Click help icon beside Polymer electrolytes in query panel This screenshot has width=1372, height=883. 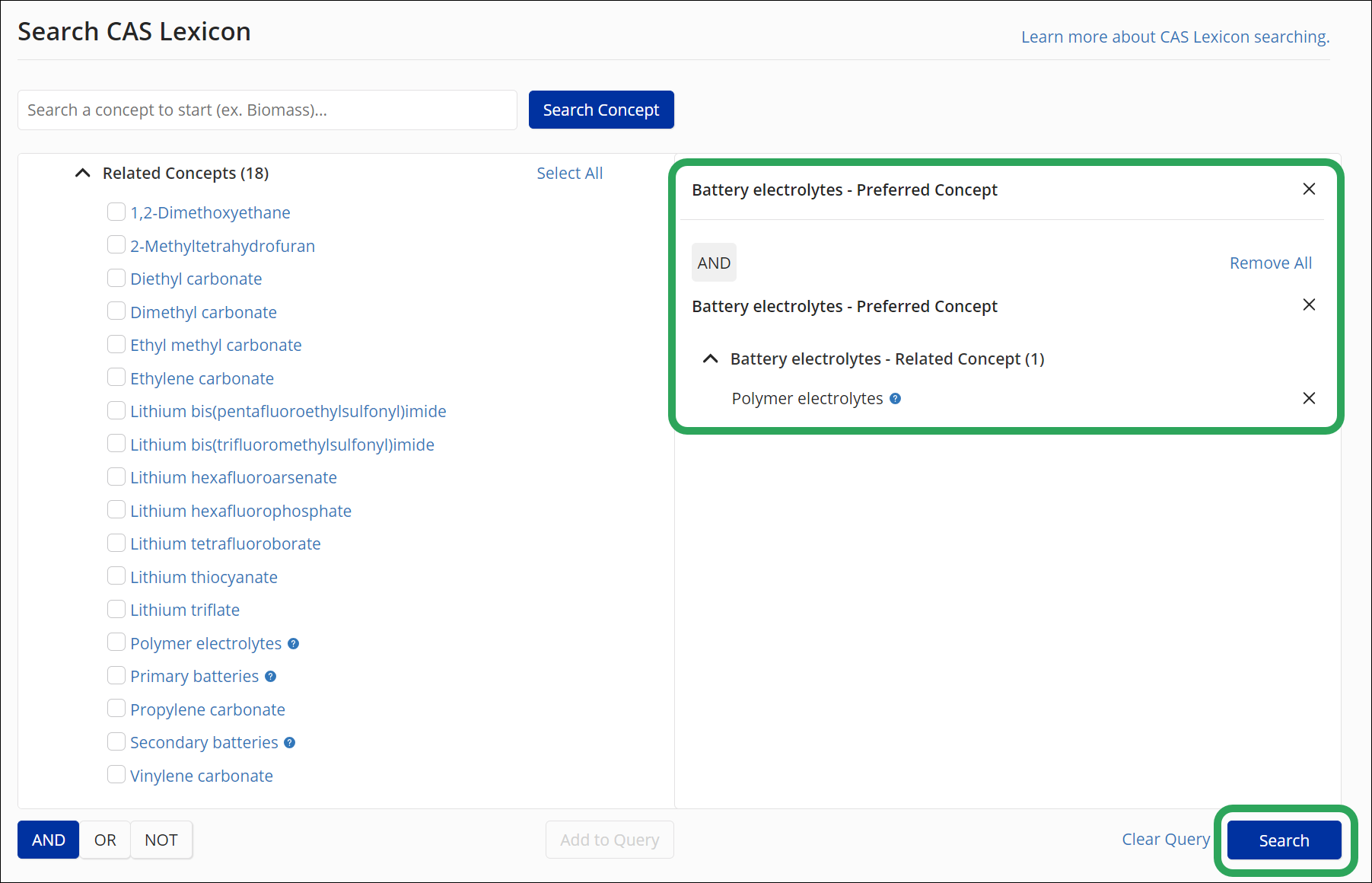coord(896,398)
